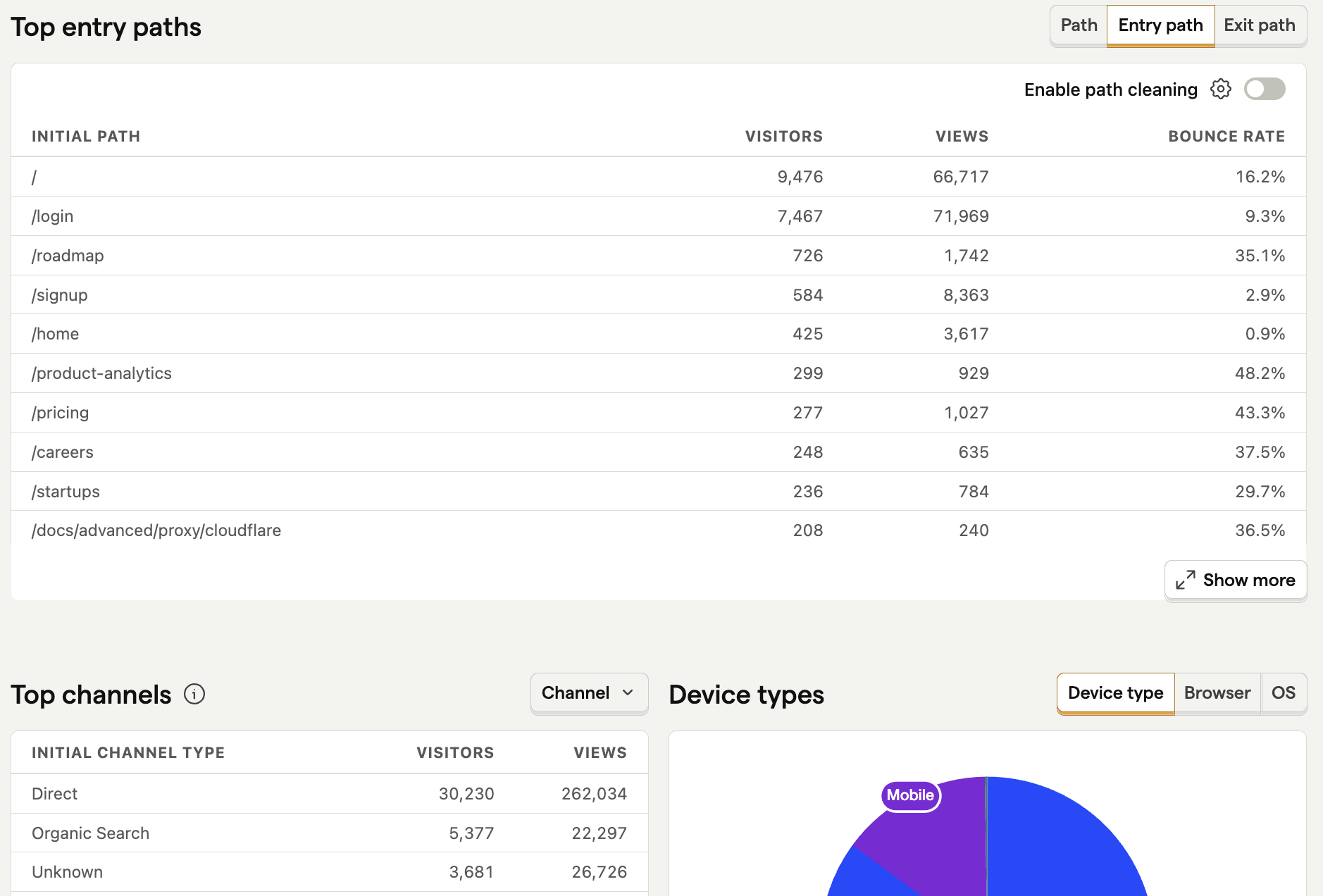Click the Unknown channel row
This screenshot has width=1323, height=896.
point(330,872)
